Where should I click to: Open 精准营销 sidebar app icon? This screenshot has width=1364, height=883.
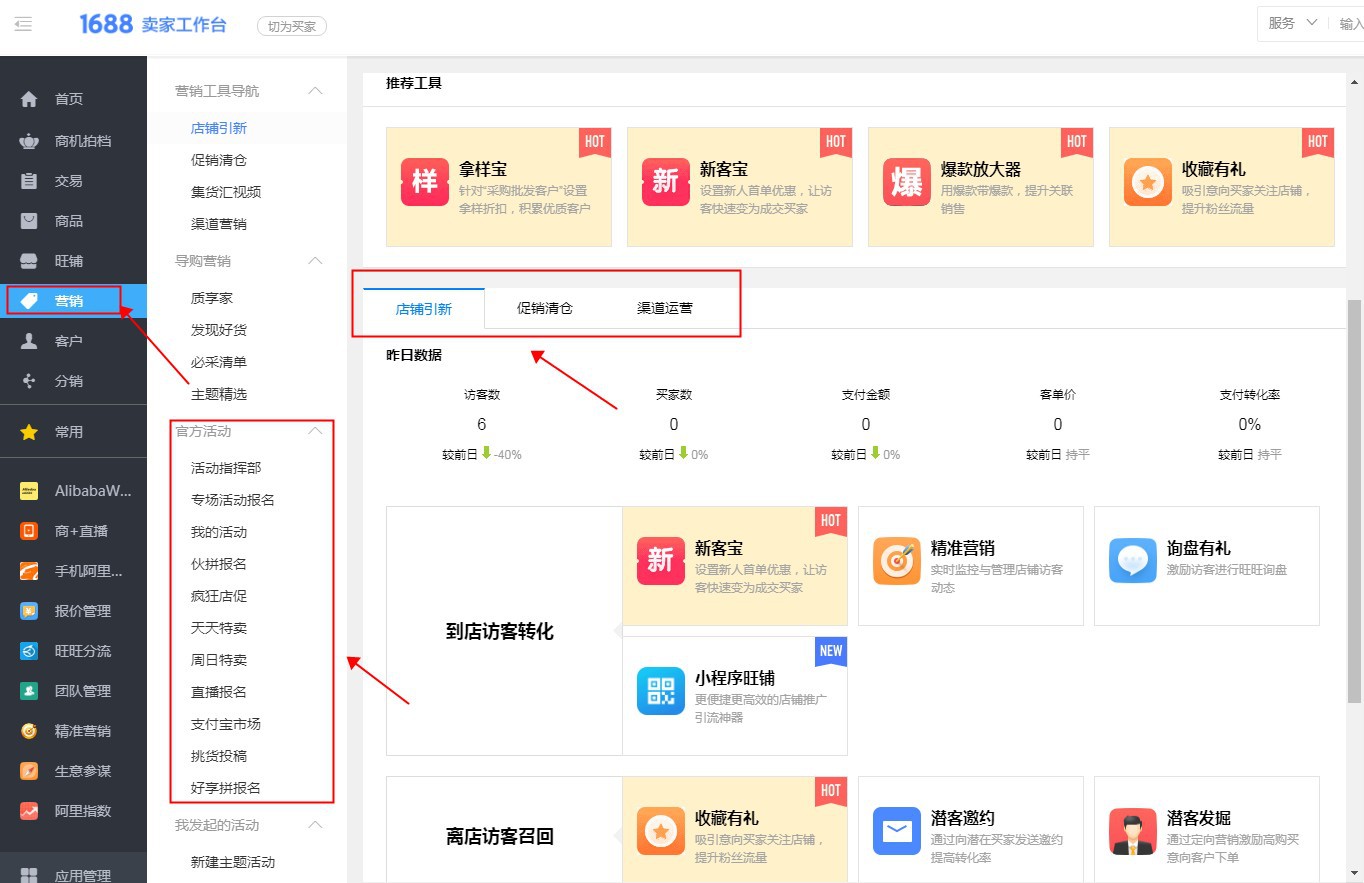pos(29,731)
